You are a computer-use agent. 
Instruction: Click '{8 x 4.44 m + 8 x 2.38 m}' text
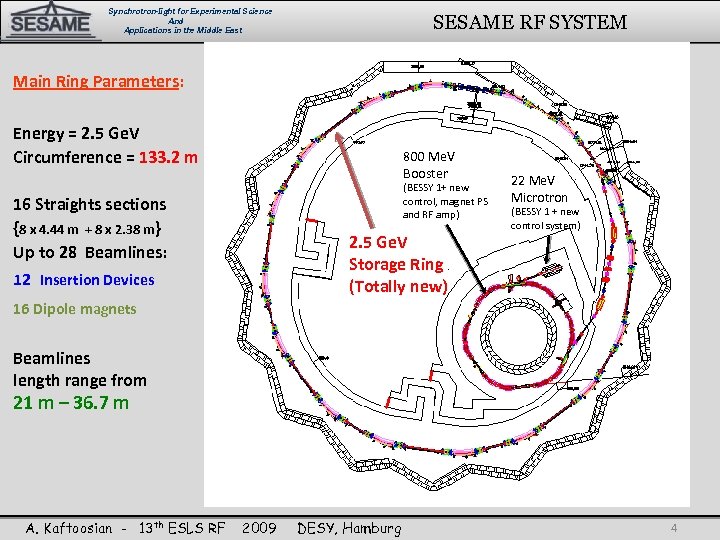[x=87, y=229]
